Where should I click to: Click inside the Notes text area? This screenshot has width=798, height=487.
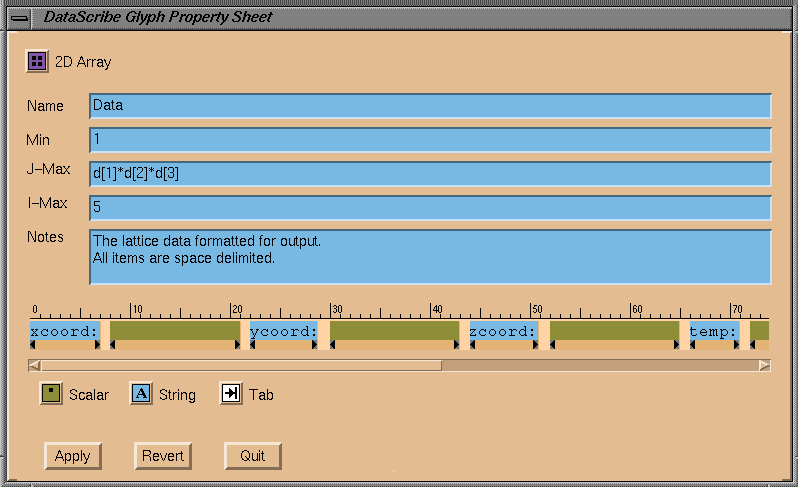point(430,257)
